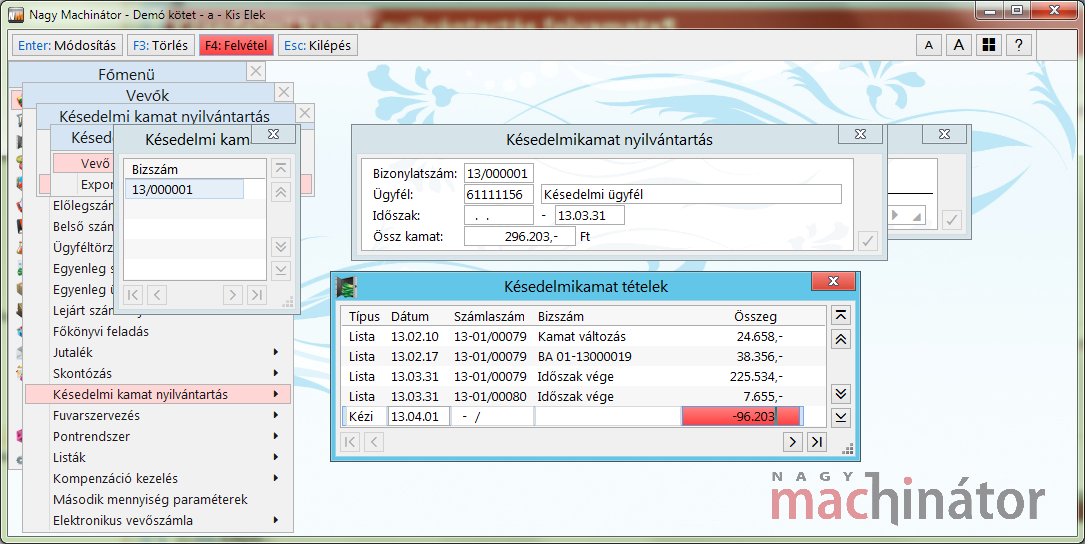
Task: Close the Késedelmikamat nyilvántartás form window
Action: (x=860, y=134)
